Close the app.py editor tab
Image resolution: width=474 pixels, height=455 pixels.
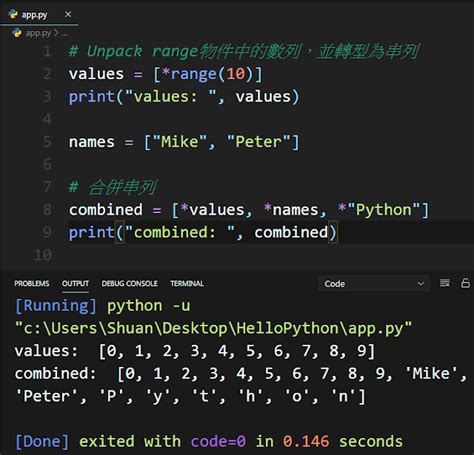coord(68,14)
